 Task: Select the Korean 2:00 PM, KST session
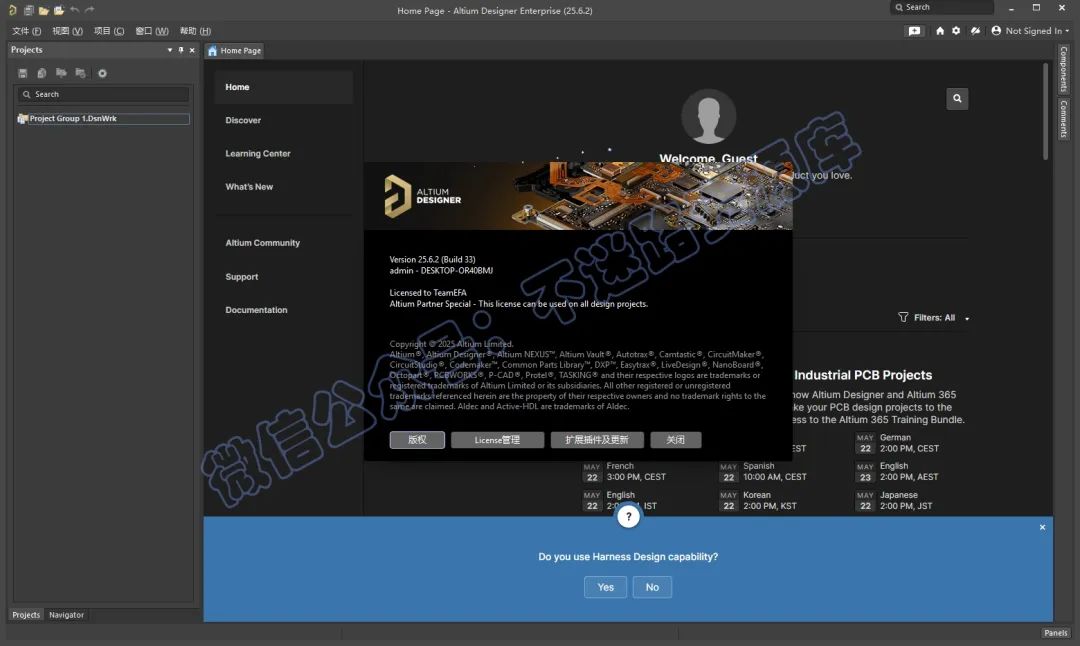pos(758,501)
